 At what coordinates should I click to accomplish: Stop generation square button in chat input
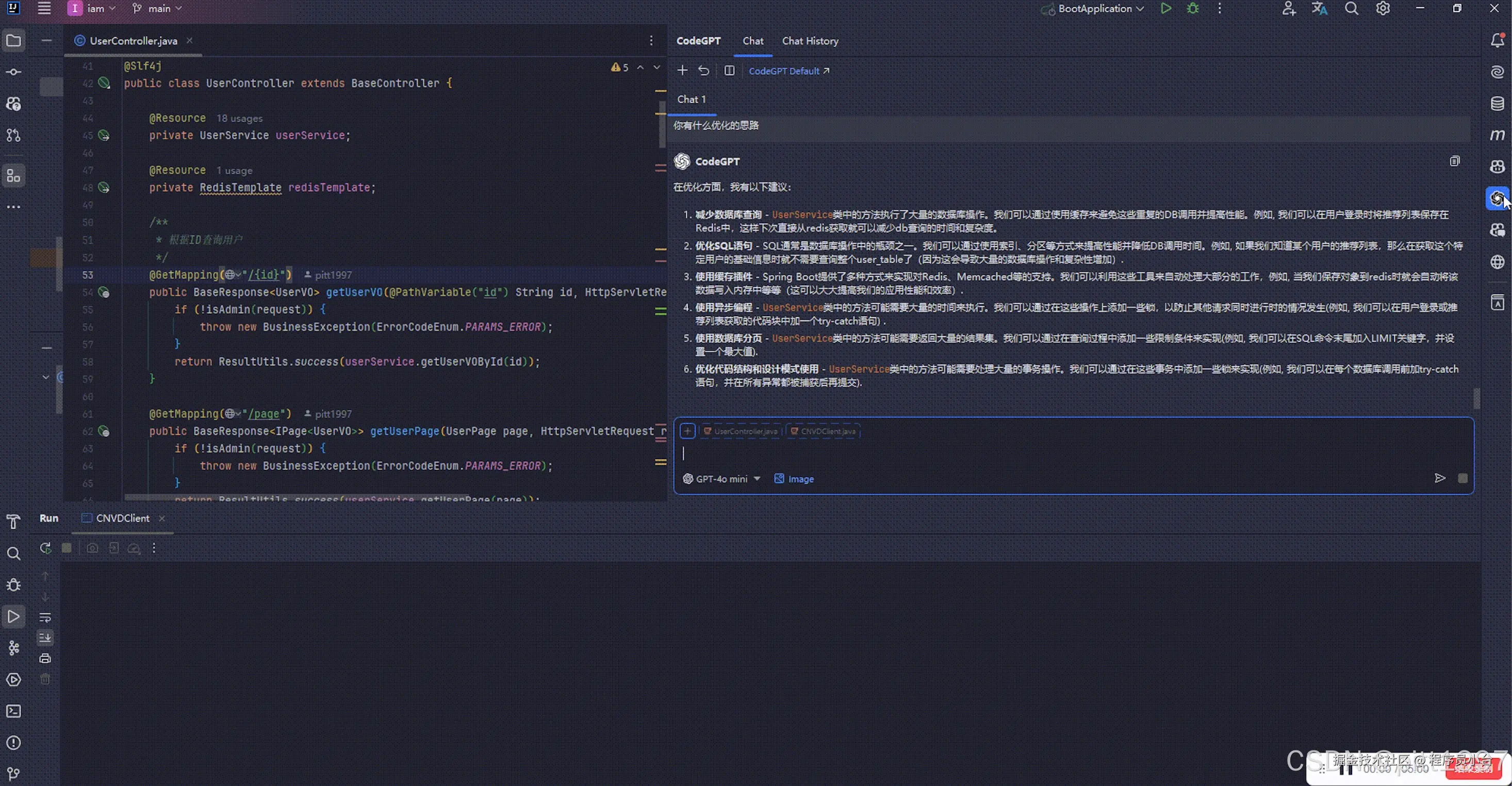(x=1462, y=479)
